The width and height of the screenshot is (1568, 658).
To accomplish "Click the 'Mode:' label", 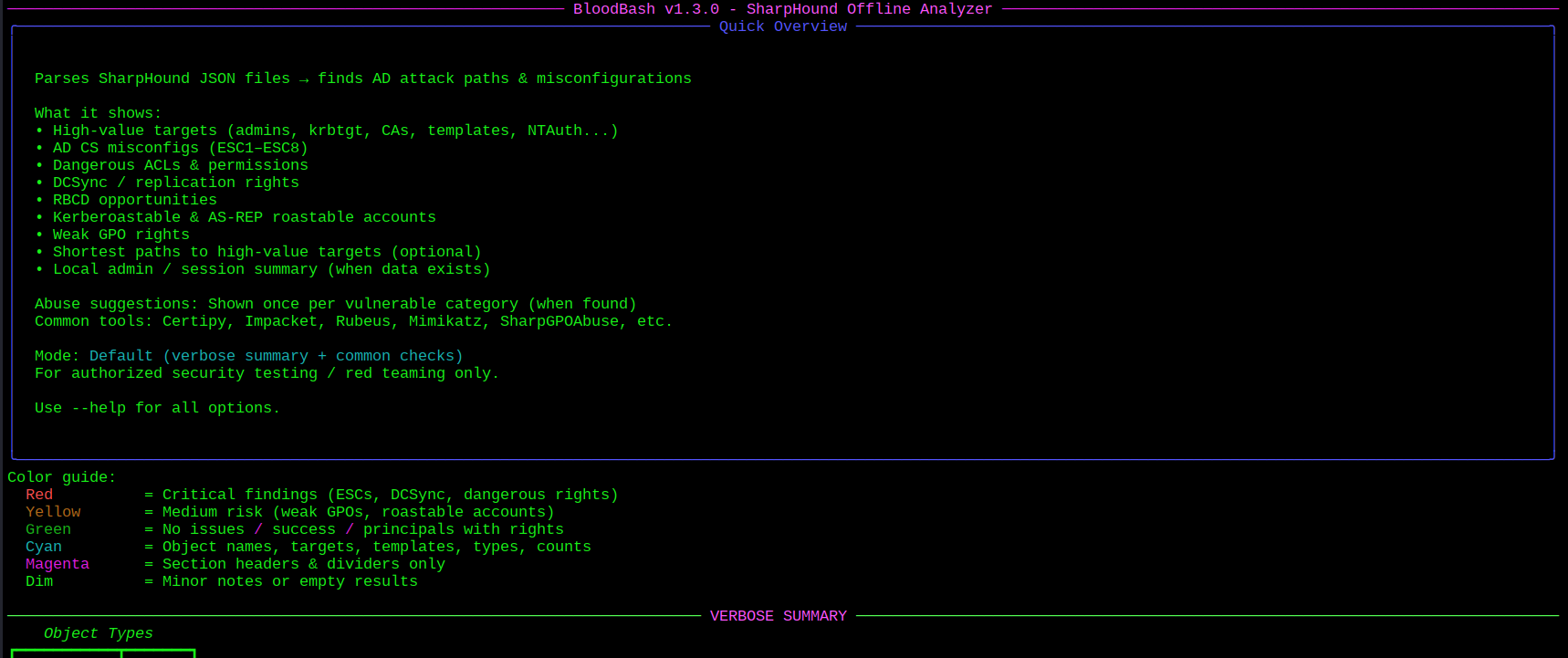I will 57,356.
